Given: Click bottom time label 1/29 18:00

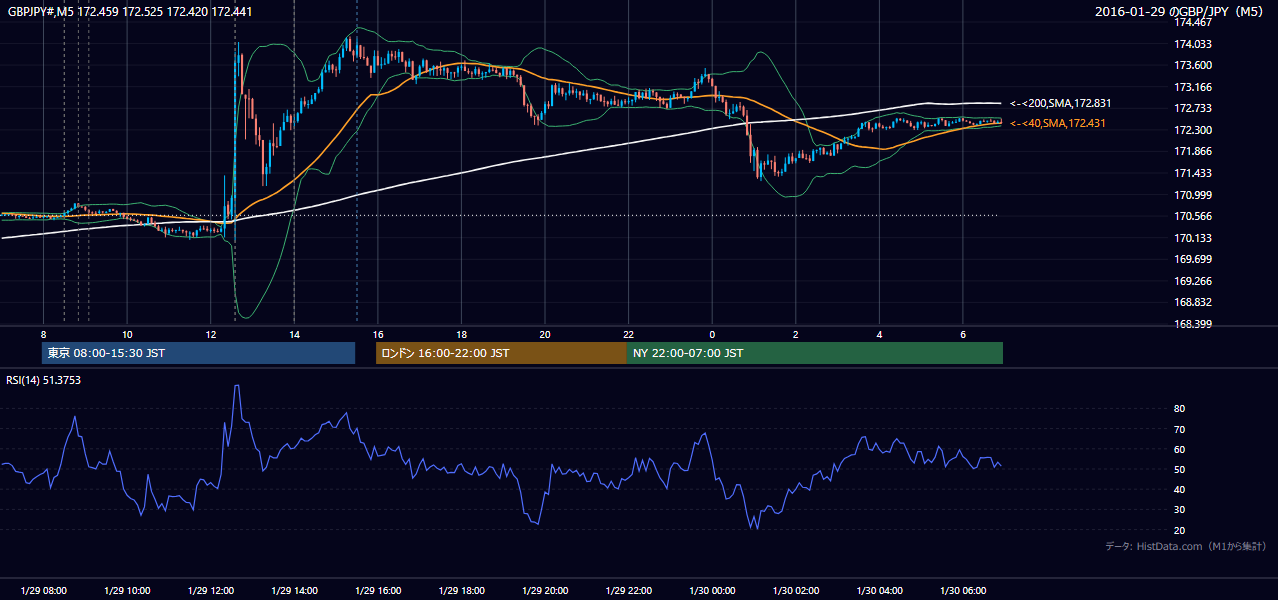Looking at the screenshot, I should click(461, 591).
